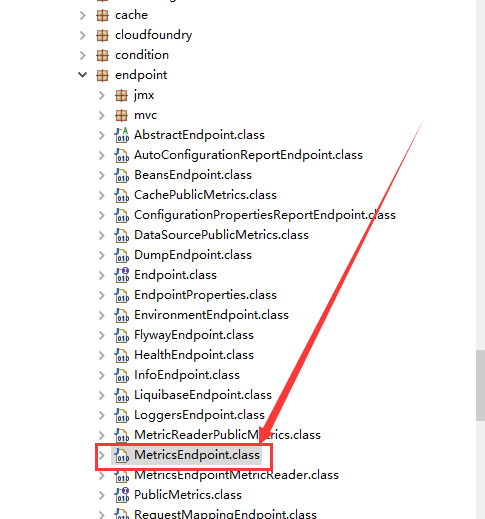Click the MetricReaderPublicMetrics.class file icon
Screen dimensions: 485x519
[x=122, y=435]
